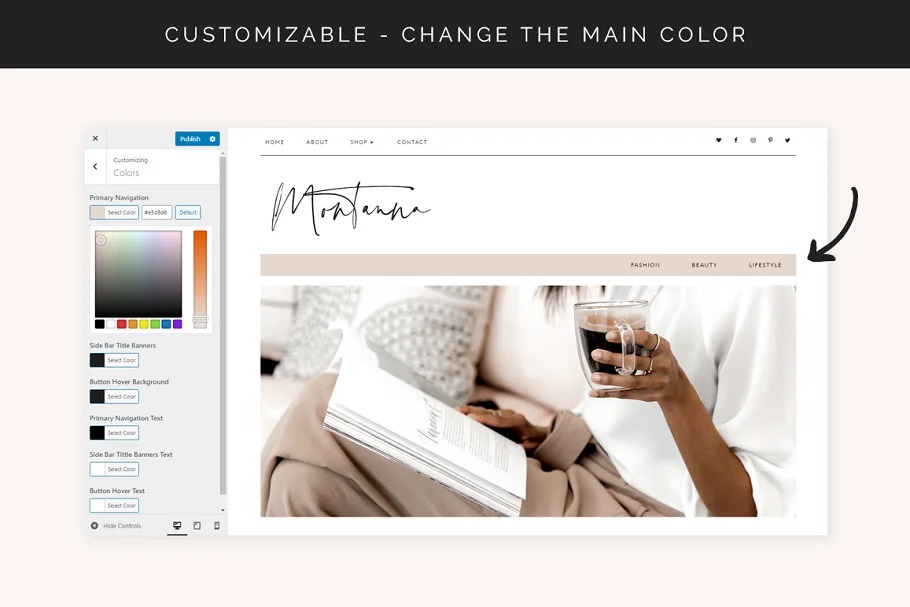Screen dimensions: 910x607
Task: Select the Lifestyle navigation item
Action: (x=765, y=265)
